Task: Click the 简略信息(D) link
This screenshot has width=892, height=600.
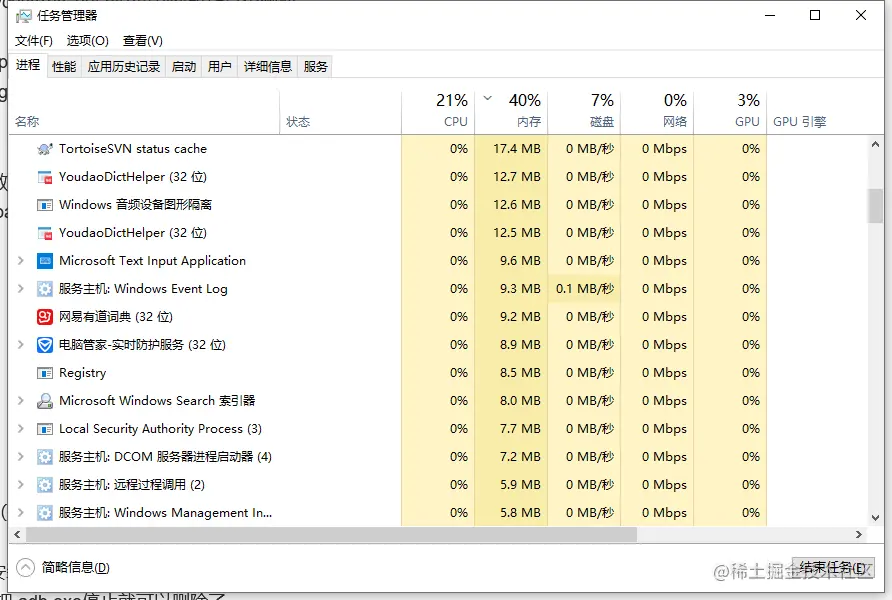Action: 76,568
